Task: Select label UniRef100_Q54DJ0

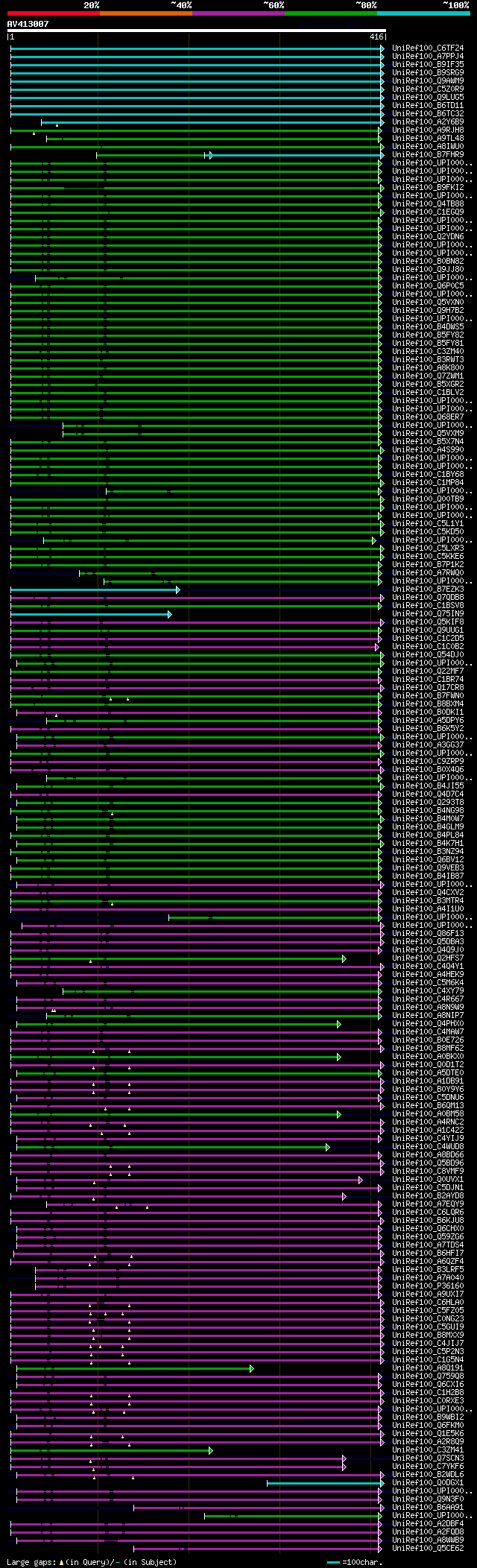Action: click(x=428, y=655)
